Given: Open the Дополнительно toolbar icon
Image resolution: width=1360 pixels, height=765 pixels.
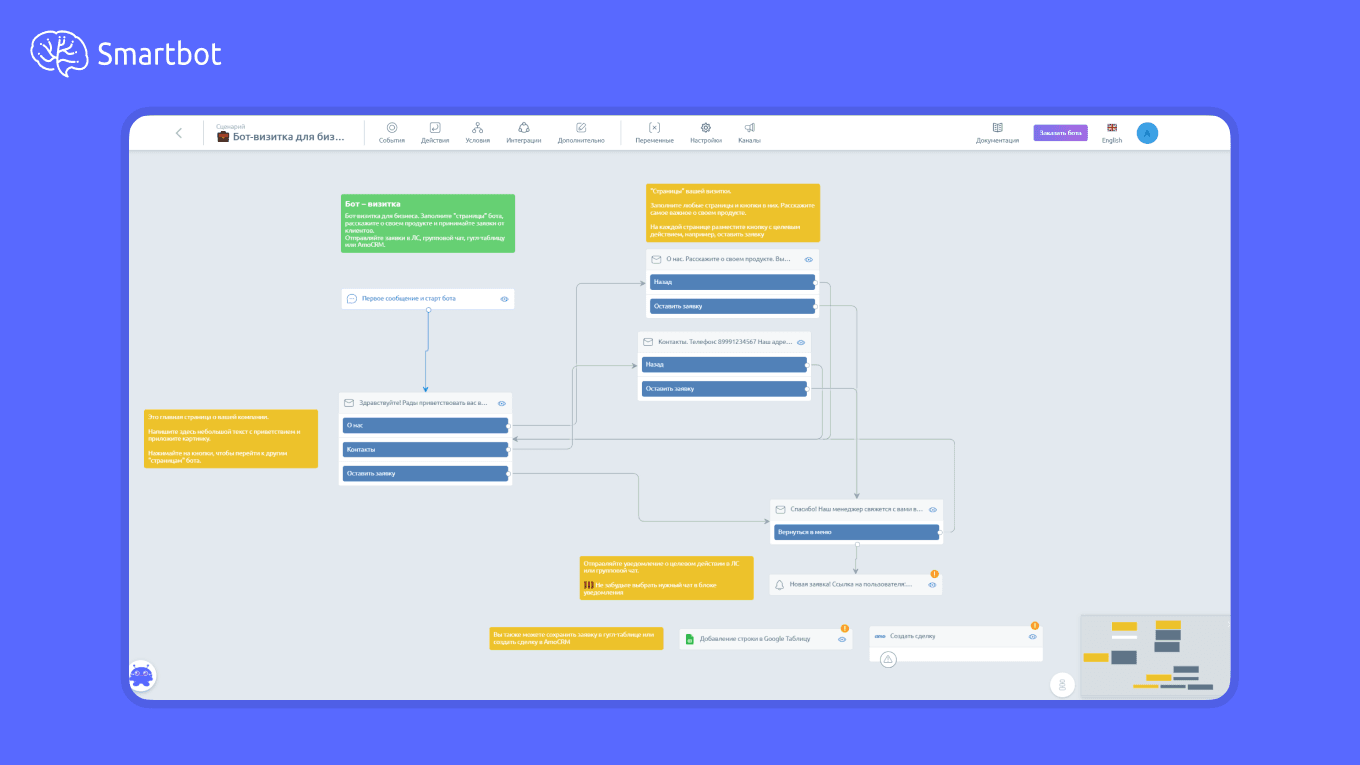Looking at the screenshot, I should coord(581,128).
